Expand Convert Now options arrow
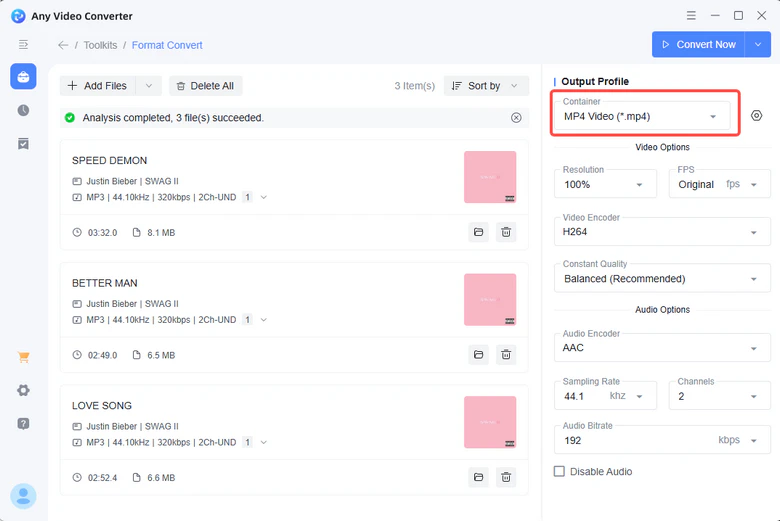Image resolution: width=780 pixels, height=521 pixels. (x=758, y=44)
